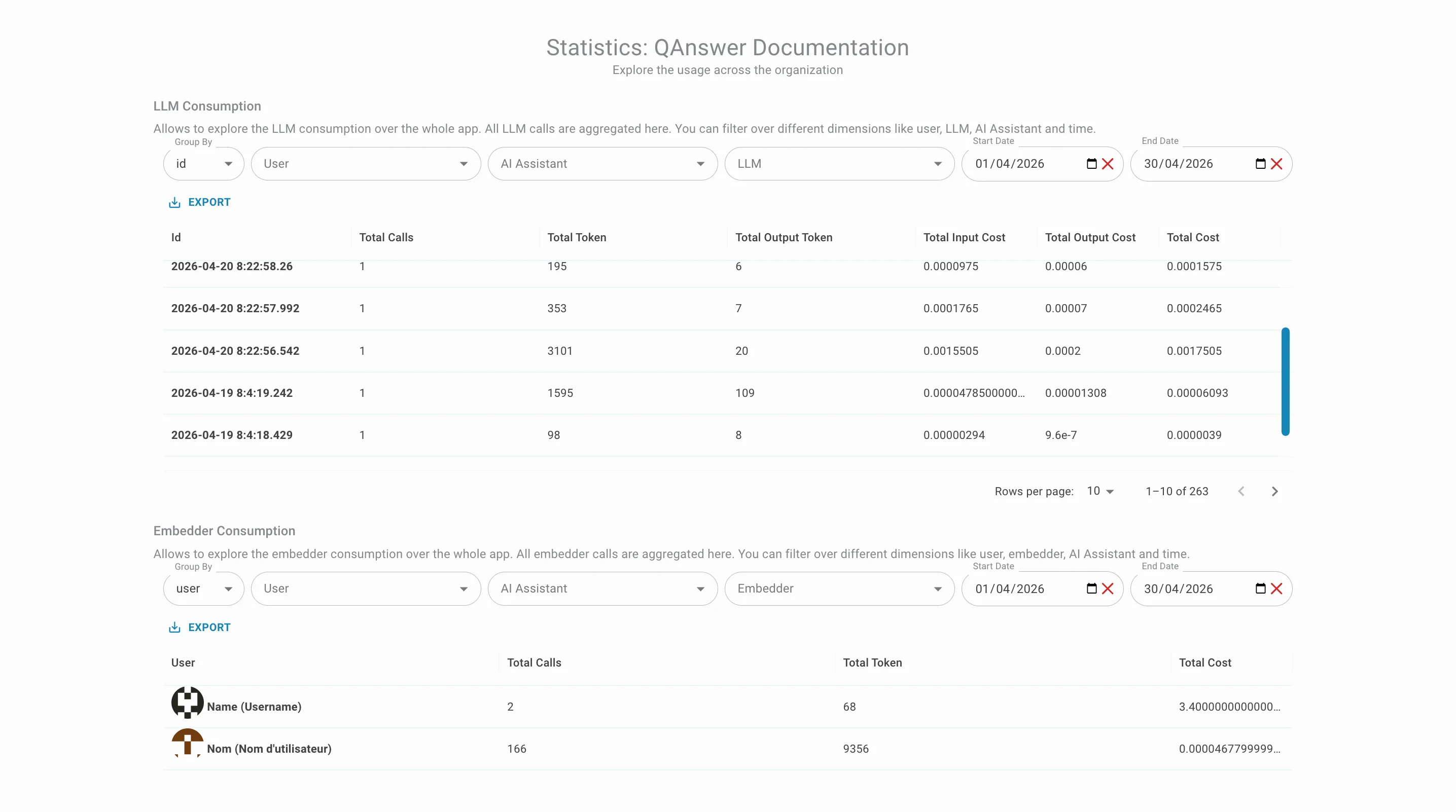Viewport: 1456px width, 812px height.
Task: Clear the LLM End Date with red X
Action: tap(1276, 164)
